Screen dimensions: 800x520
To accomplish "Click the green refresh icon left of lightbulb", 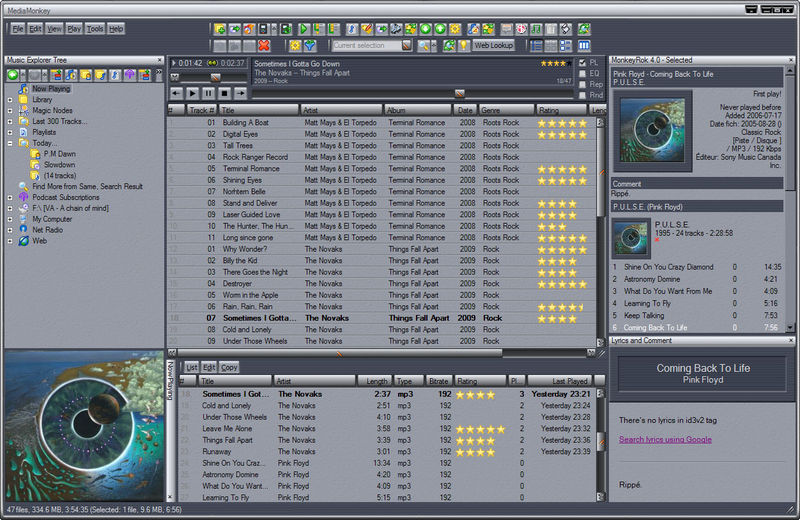I will tap(449, 45).
